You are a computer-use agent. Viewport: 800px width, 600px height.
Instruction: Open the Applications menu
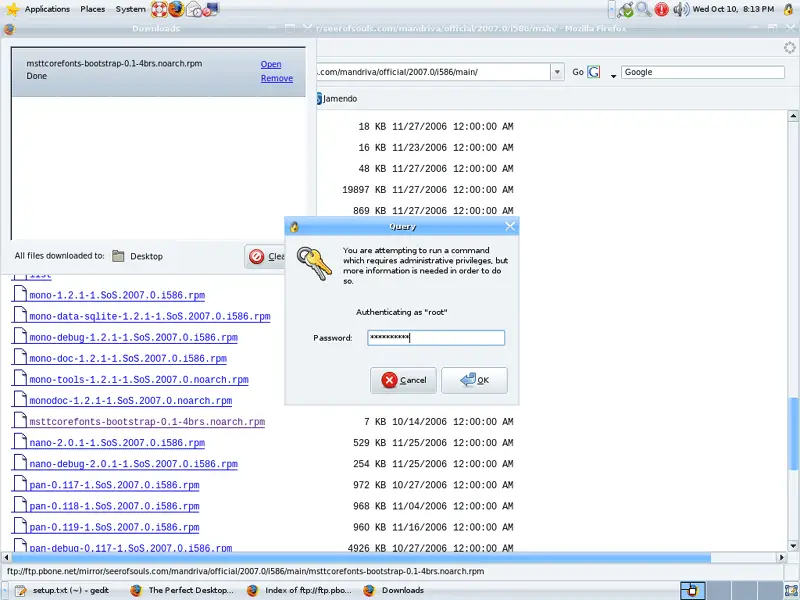click(47, 9)
